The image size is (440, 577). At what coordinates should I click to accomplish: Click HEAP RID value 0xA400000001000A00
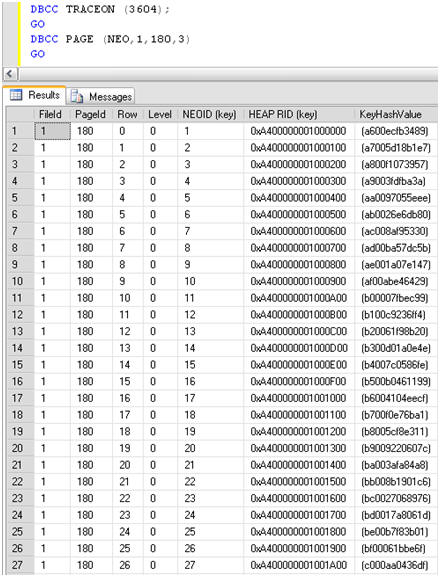pos(298,298)
